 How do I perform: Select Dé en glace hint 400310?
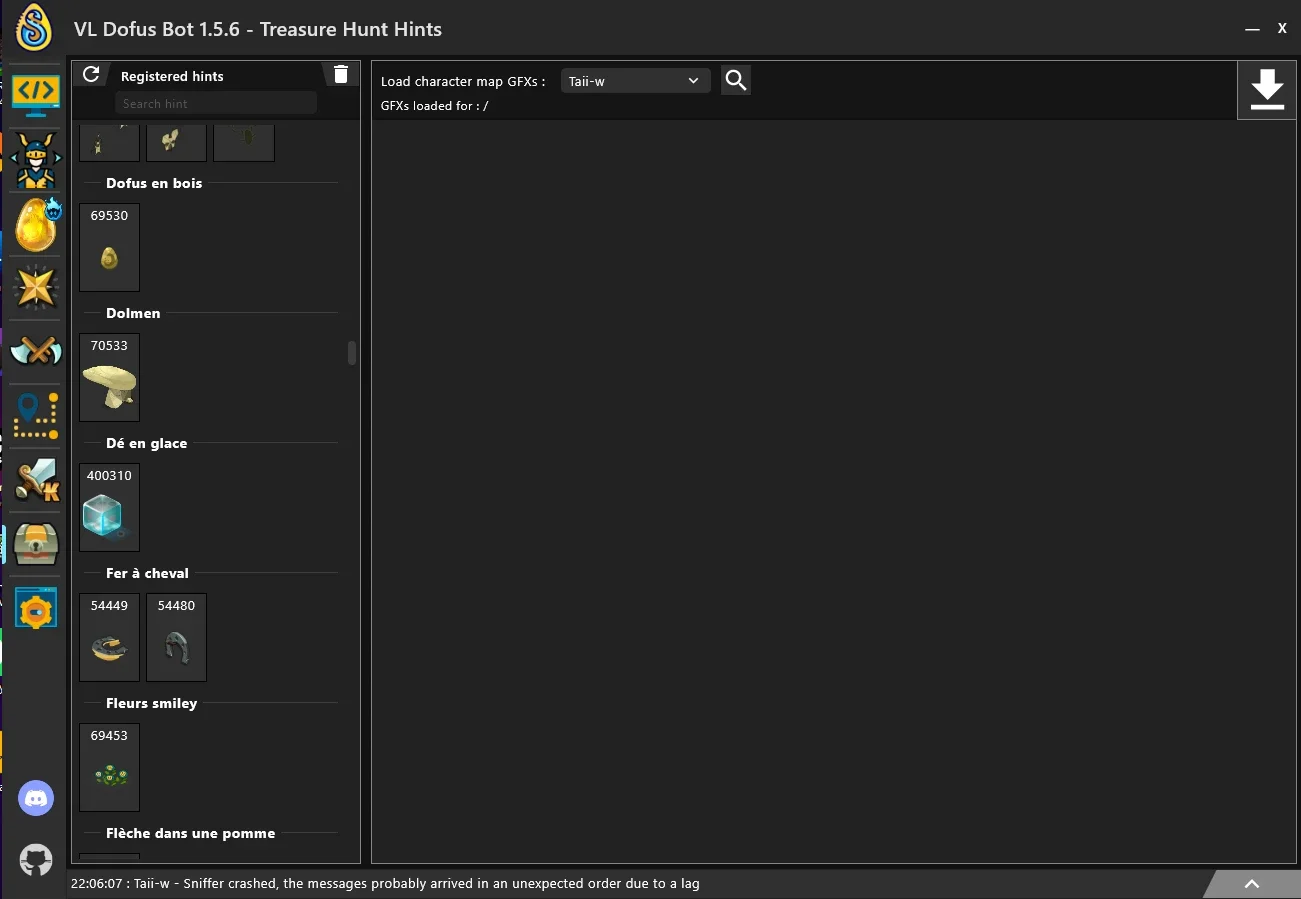pyautogui.click(x=109, y=508)
